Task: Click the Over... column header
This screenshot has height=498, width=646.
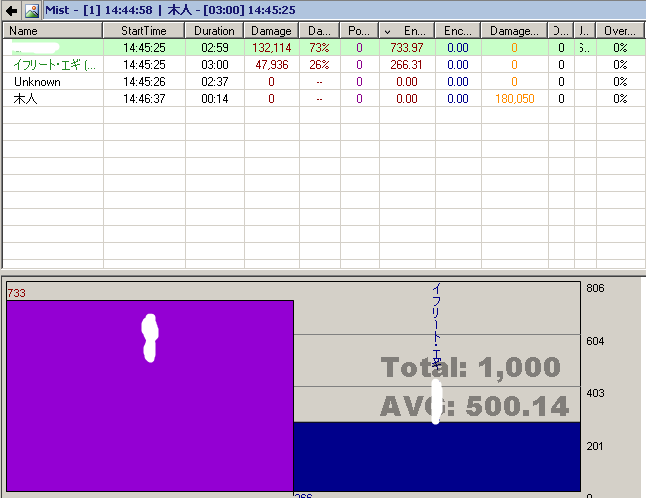Action: [620, 31]
